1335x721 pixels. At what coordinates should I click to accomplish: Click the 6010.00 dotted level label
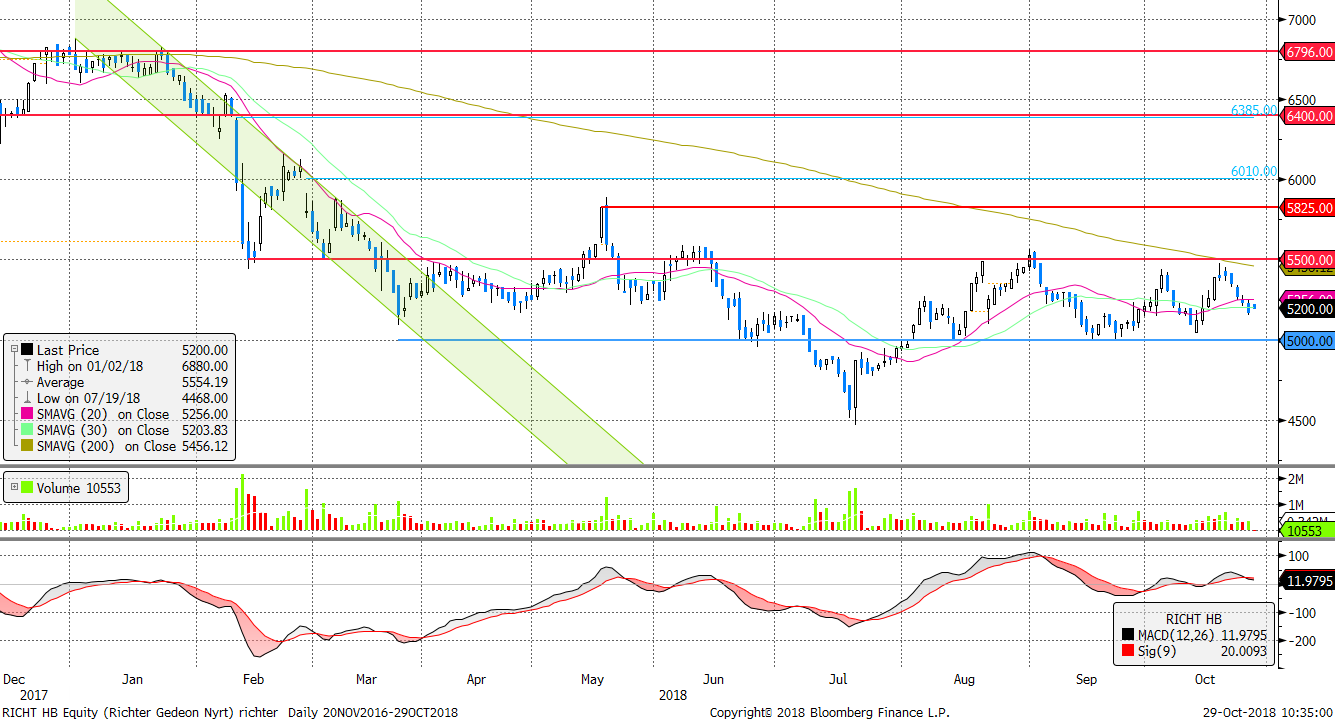pos(1254,172)
